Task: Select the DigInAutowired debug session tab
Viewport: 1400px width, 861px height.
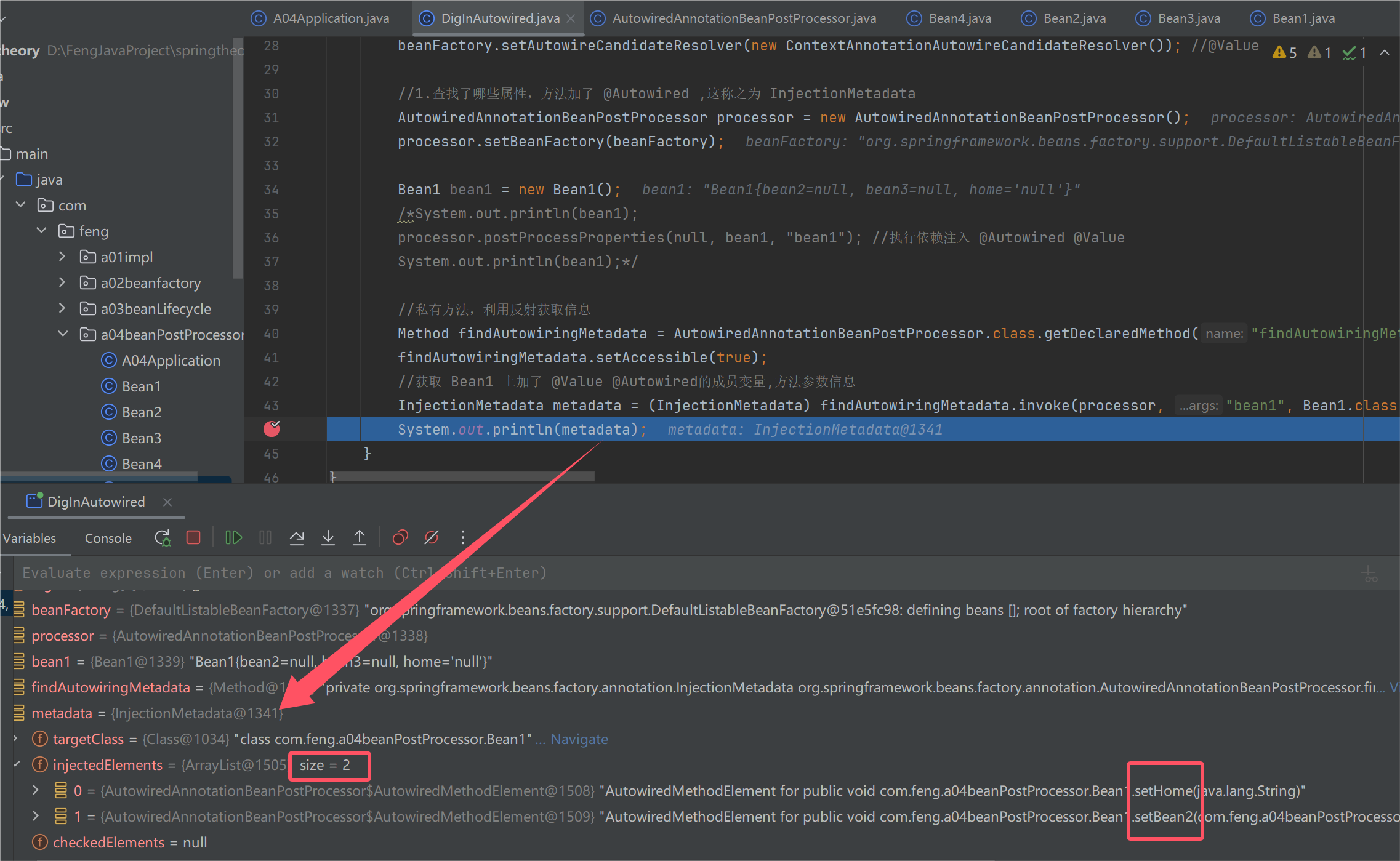Action: coord(86,502)
